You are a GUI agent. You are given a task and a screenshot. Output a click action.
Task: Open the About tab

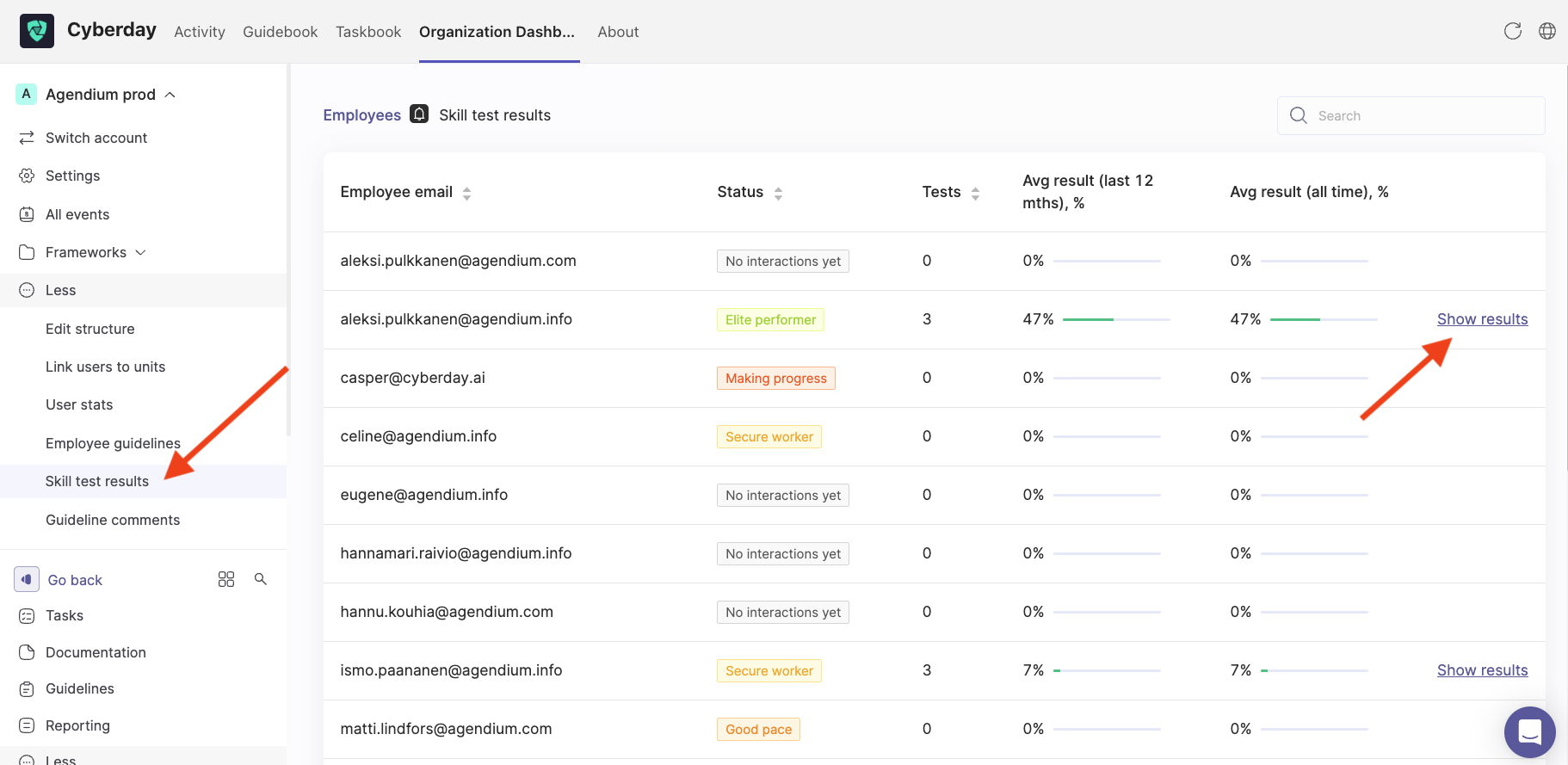coord(619,32)
